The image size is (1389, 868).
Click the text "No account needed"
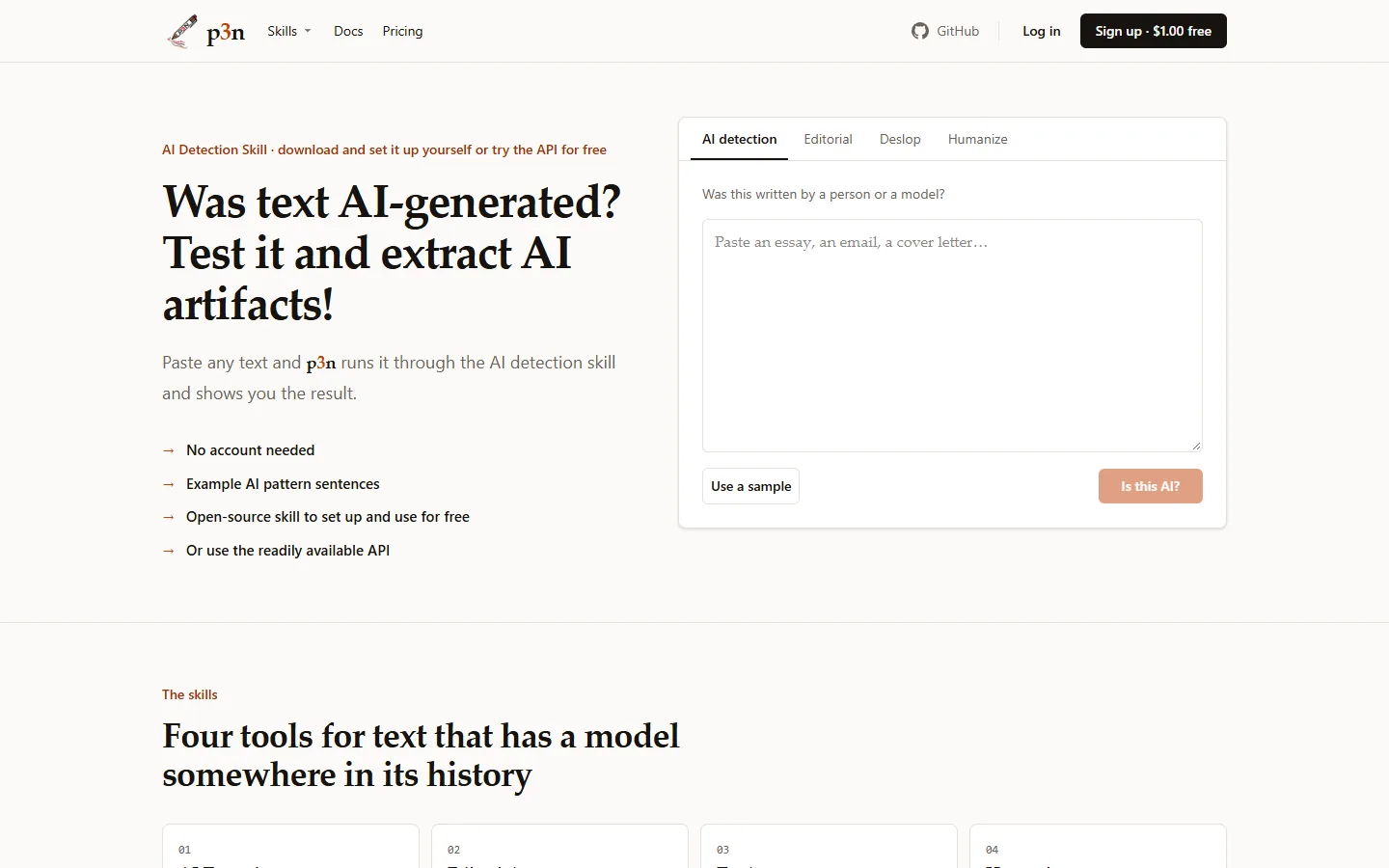point(251,450)
